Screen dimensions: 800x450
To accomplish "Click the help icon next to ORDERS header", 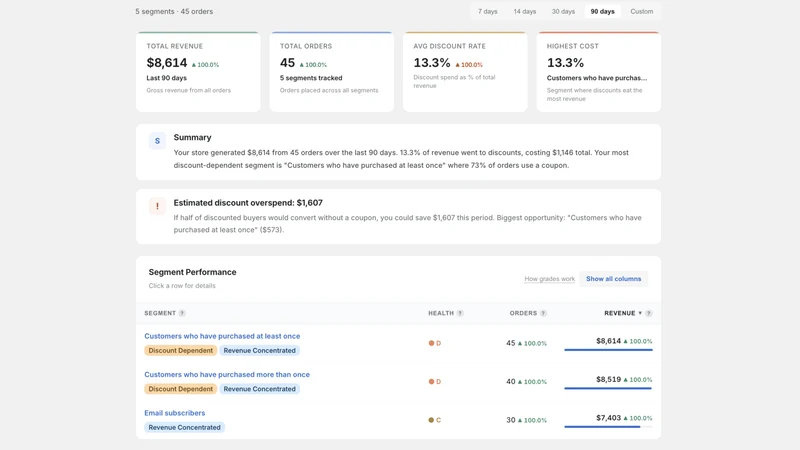I will 543,313.
